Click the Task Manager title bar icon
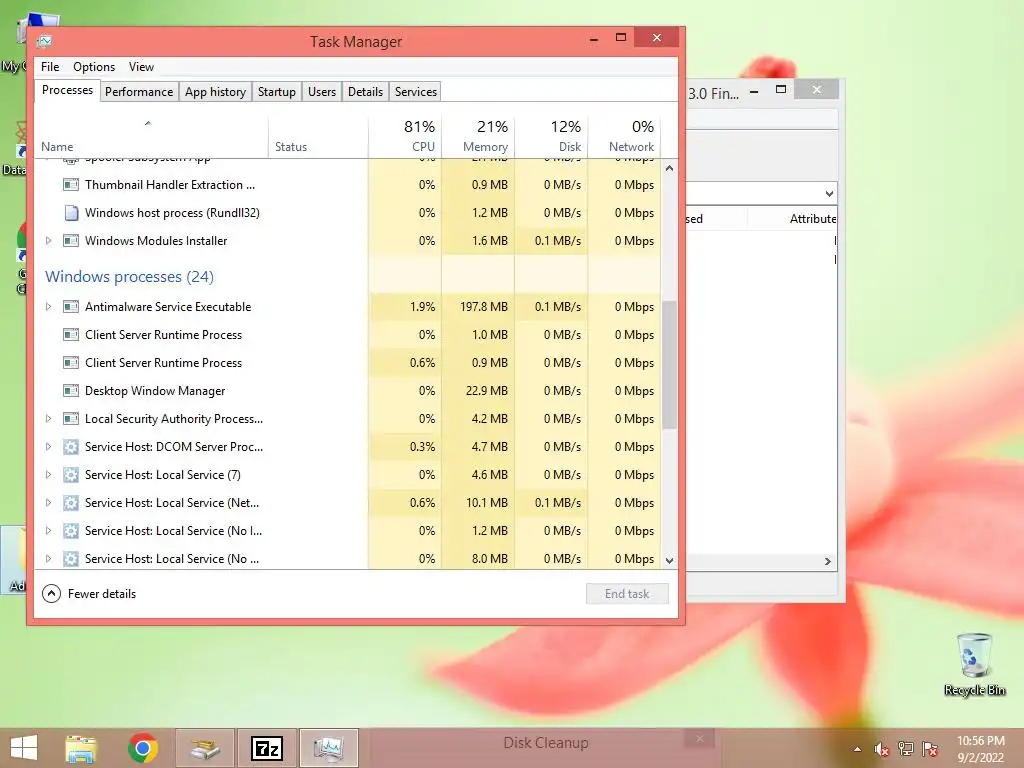Image resolution: width=1024 pixels, height=768 pixels. coord(44,41)
